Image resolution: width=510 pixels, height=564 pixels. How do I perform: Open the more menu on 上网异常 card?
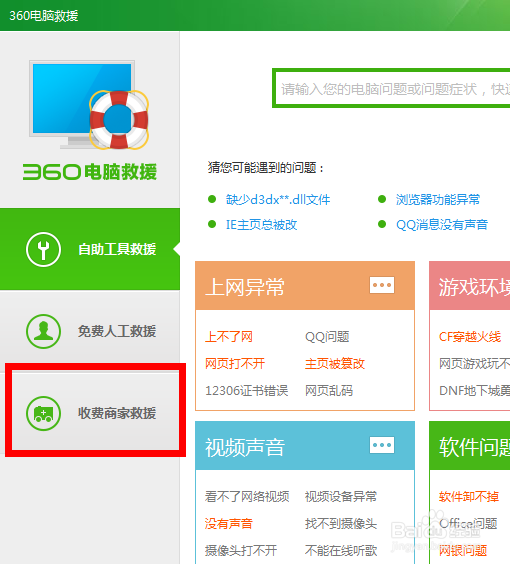pos(382,285)
